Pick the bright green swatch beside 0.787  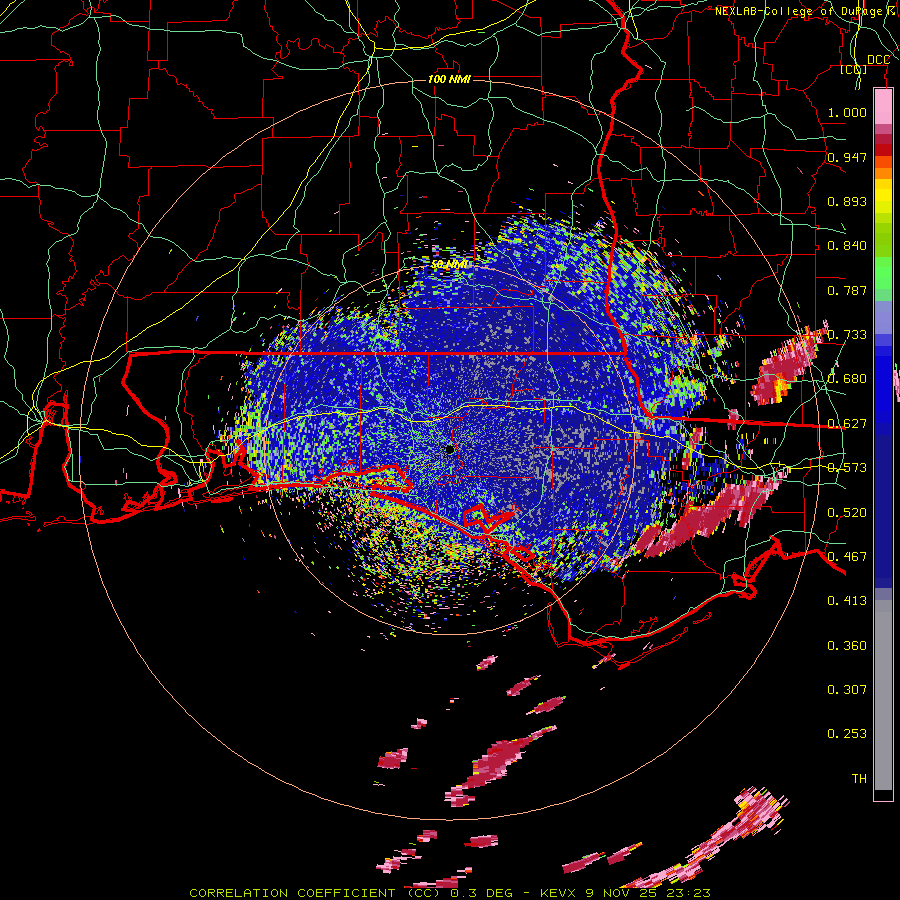(x=883, y=278)
